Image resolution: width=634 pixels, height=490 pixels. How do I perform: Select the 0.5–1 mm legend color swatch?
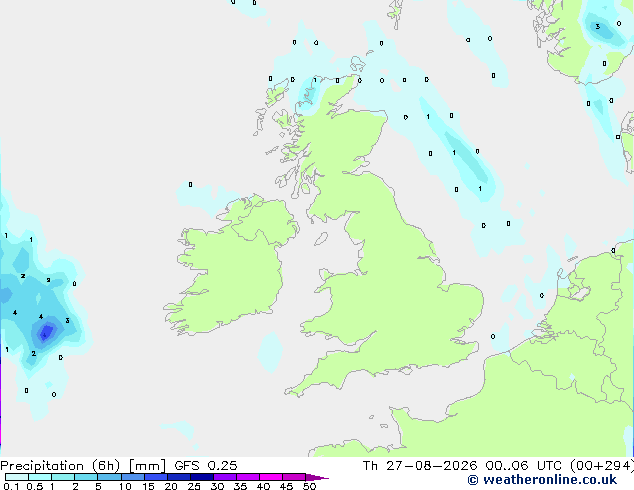[40, 477]
